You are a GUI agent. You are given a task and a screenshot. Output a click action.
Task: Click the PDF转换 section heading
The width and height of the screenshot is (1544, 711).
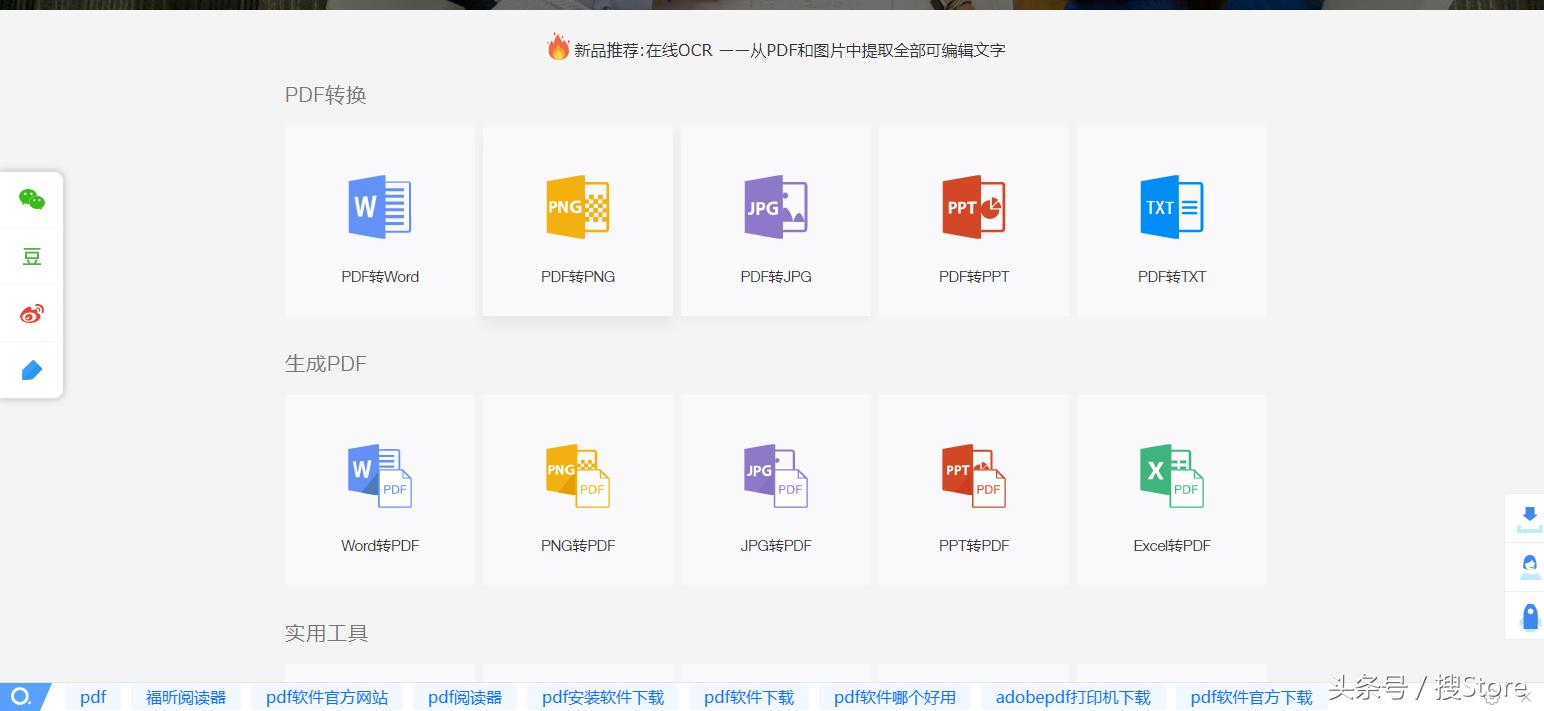click(326, 95)
